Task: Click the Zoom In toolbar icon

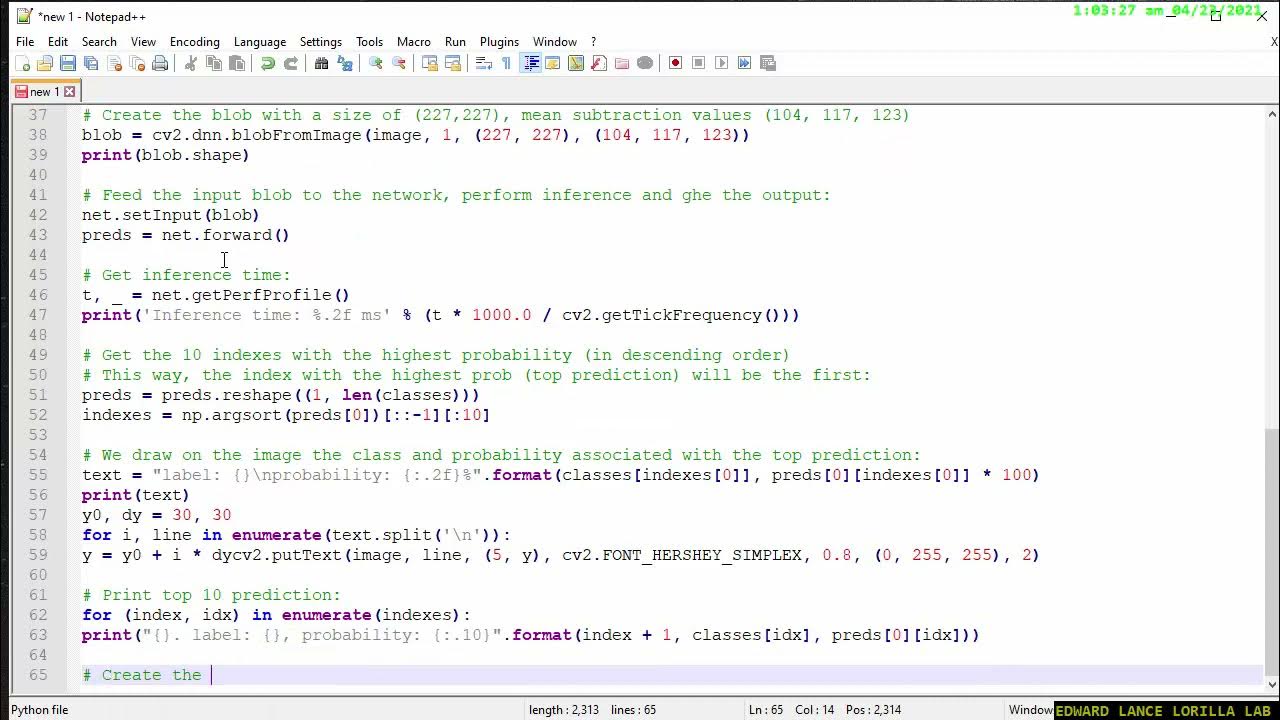Action: [376, 63]
